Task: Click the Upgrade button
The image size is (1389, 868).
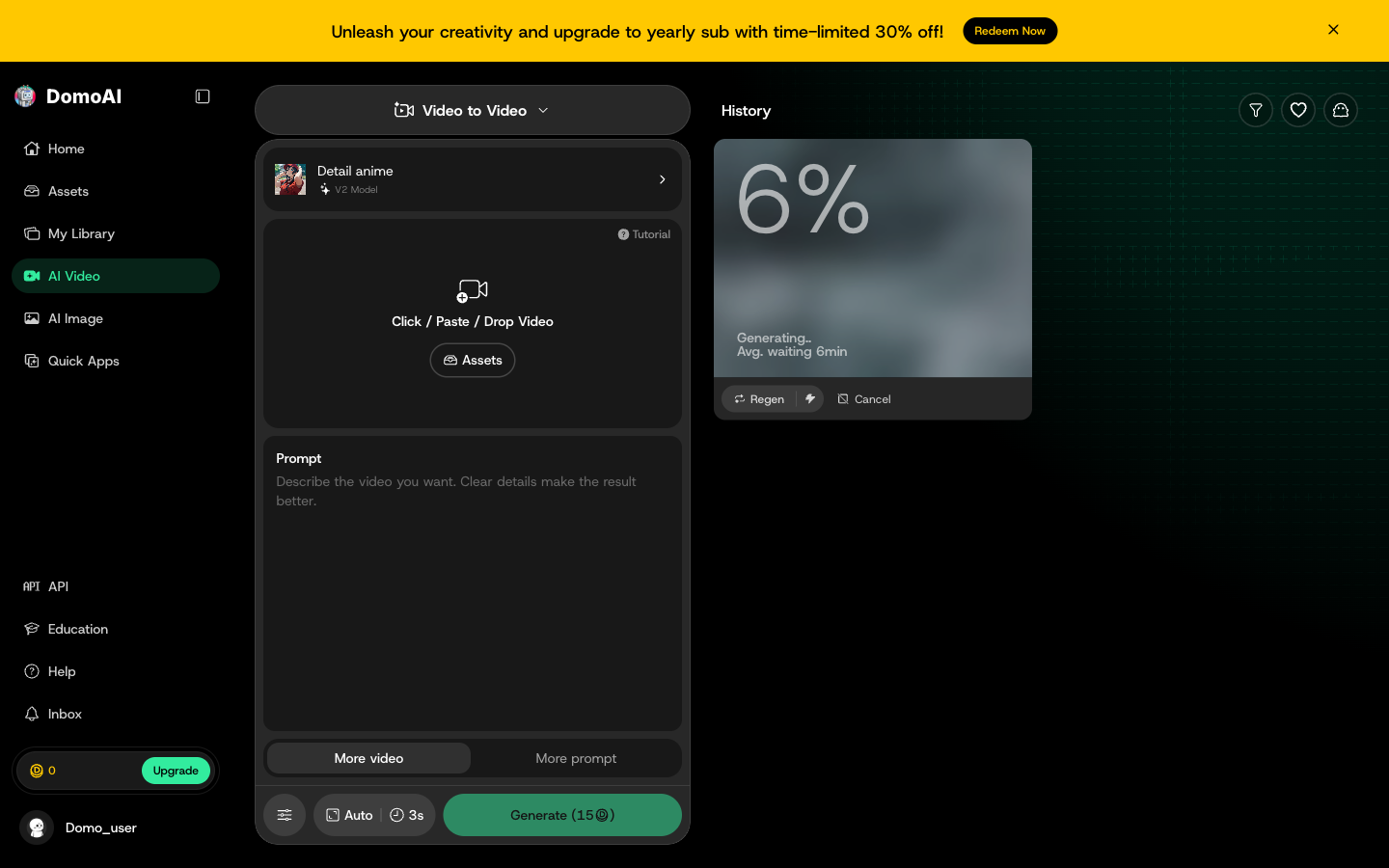Action: [176, 771]
